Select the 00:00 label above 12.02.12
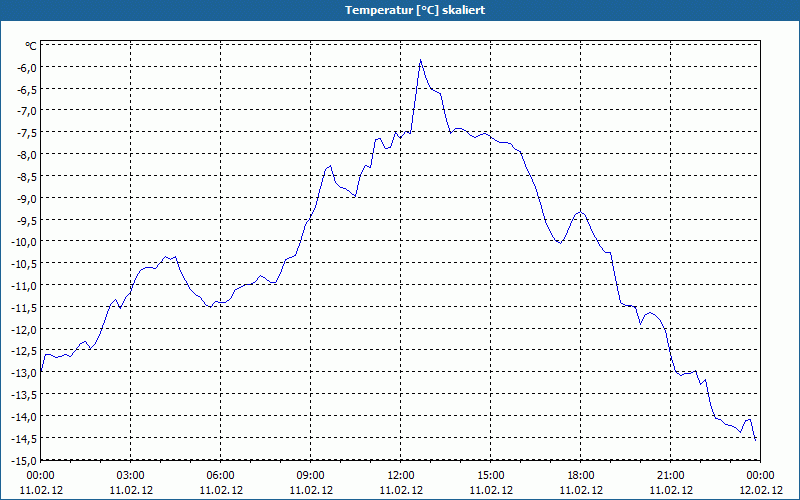800x500 pixels. point(760,476)
